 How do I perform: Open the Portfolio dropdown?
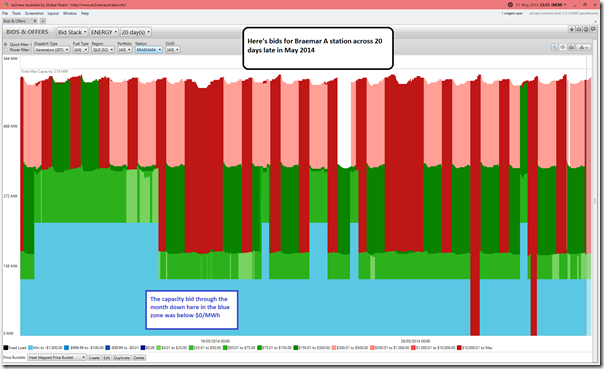pos(124,50)
